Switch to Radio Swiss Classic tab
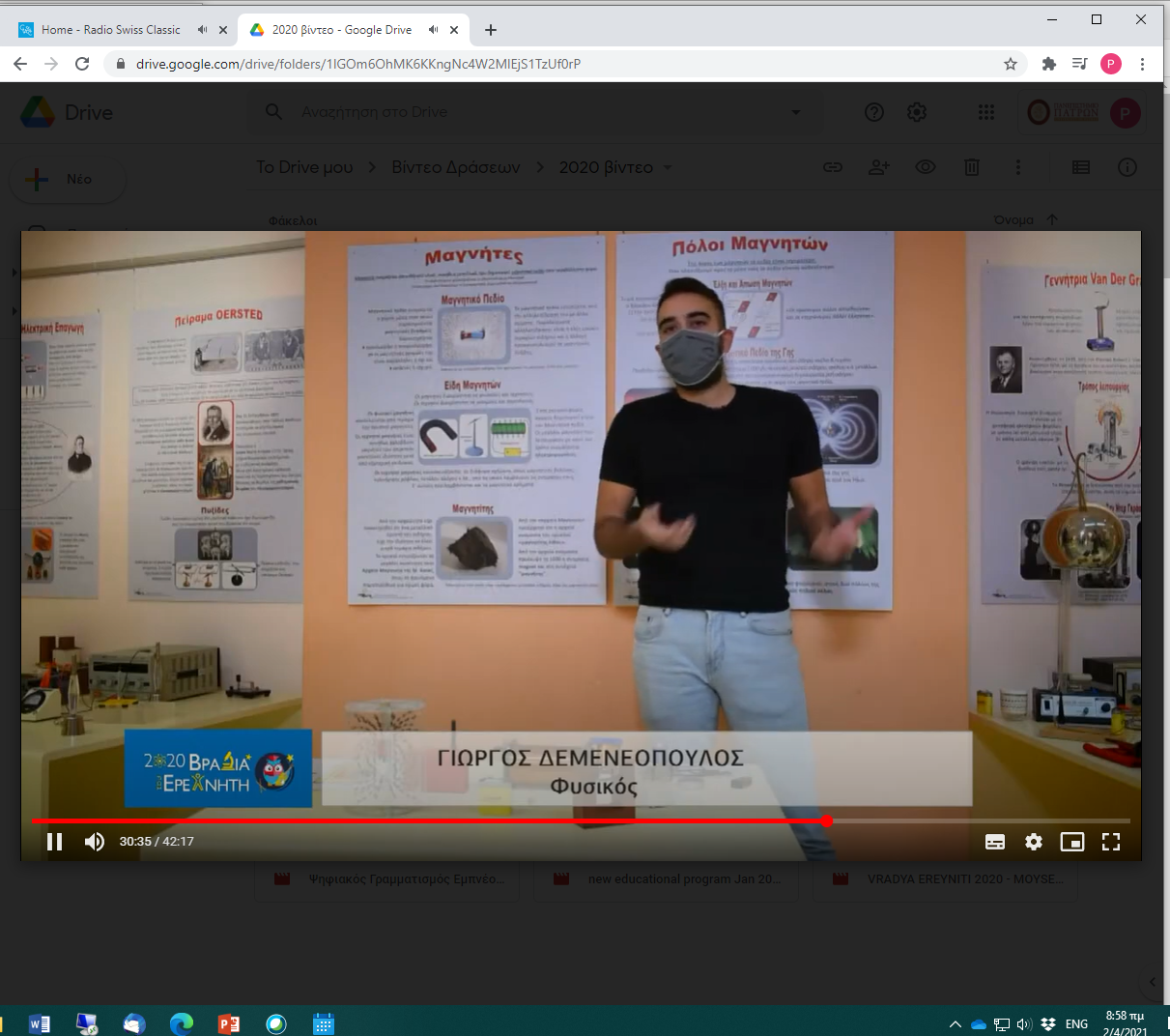The width and height of the screenshot is (1170, 1036). click(111, 30)
